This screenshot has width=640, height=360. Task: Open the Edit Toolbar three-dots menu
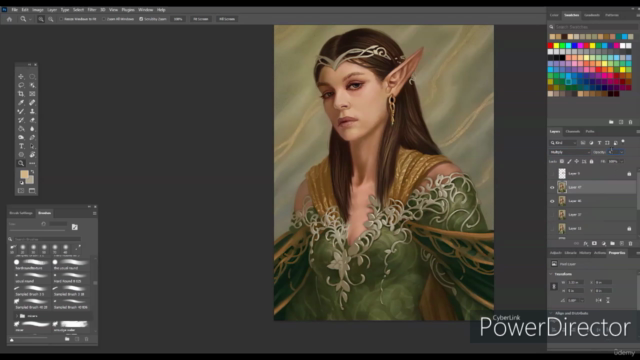coord(32,163)
